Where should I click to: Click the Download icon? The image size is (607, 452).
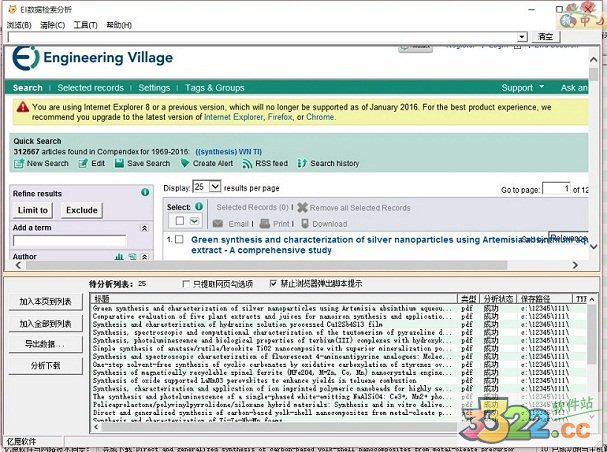tap(305, 224)
